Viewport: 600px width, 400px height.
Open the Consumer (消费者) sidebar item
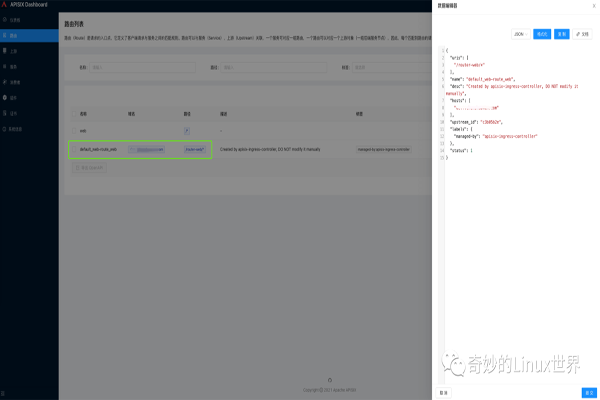pyautogui.click(x=29, y=82)
